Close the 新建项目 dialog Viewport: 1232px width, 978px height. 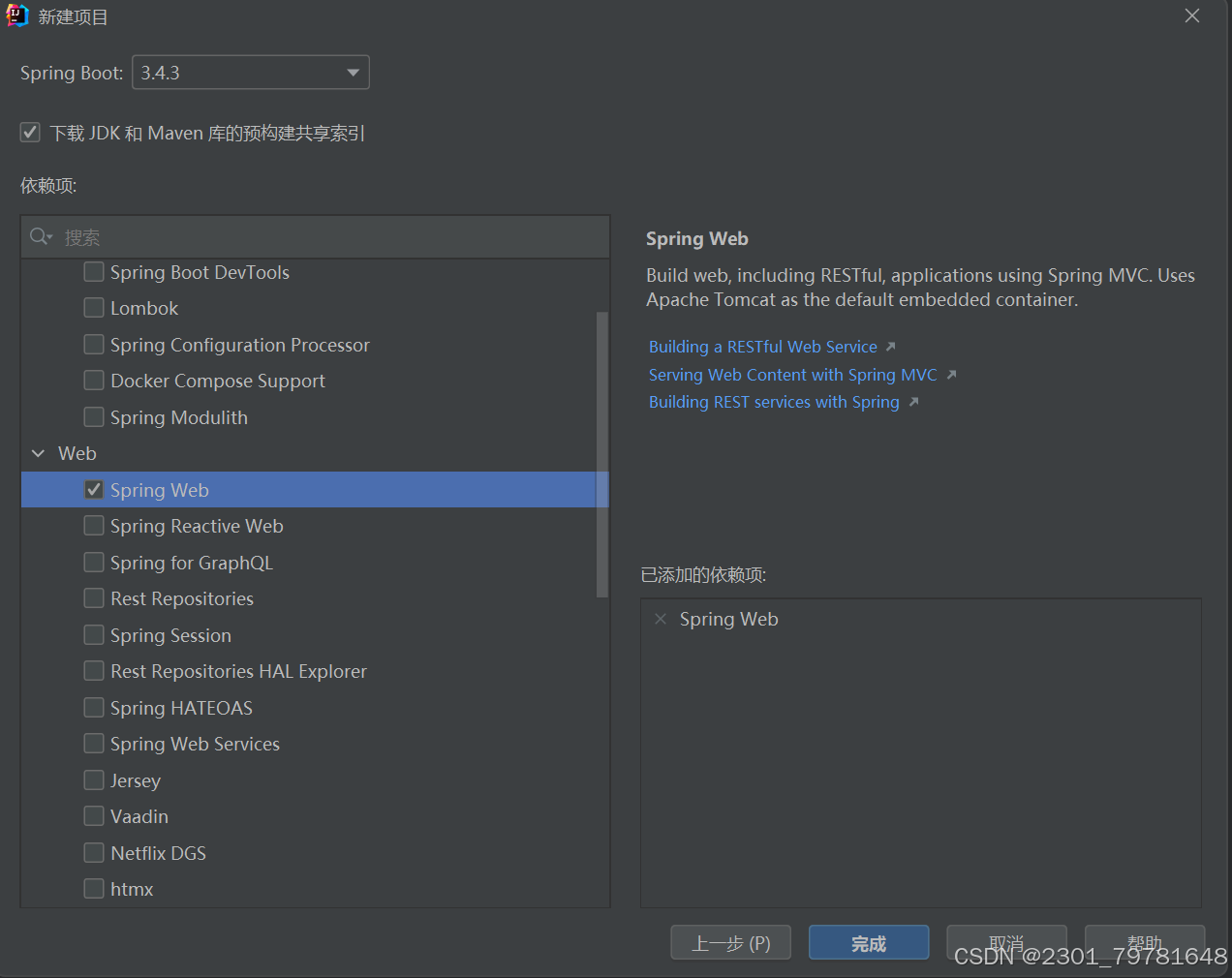click(x=1192, y=15)
